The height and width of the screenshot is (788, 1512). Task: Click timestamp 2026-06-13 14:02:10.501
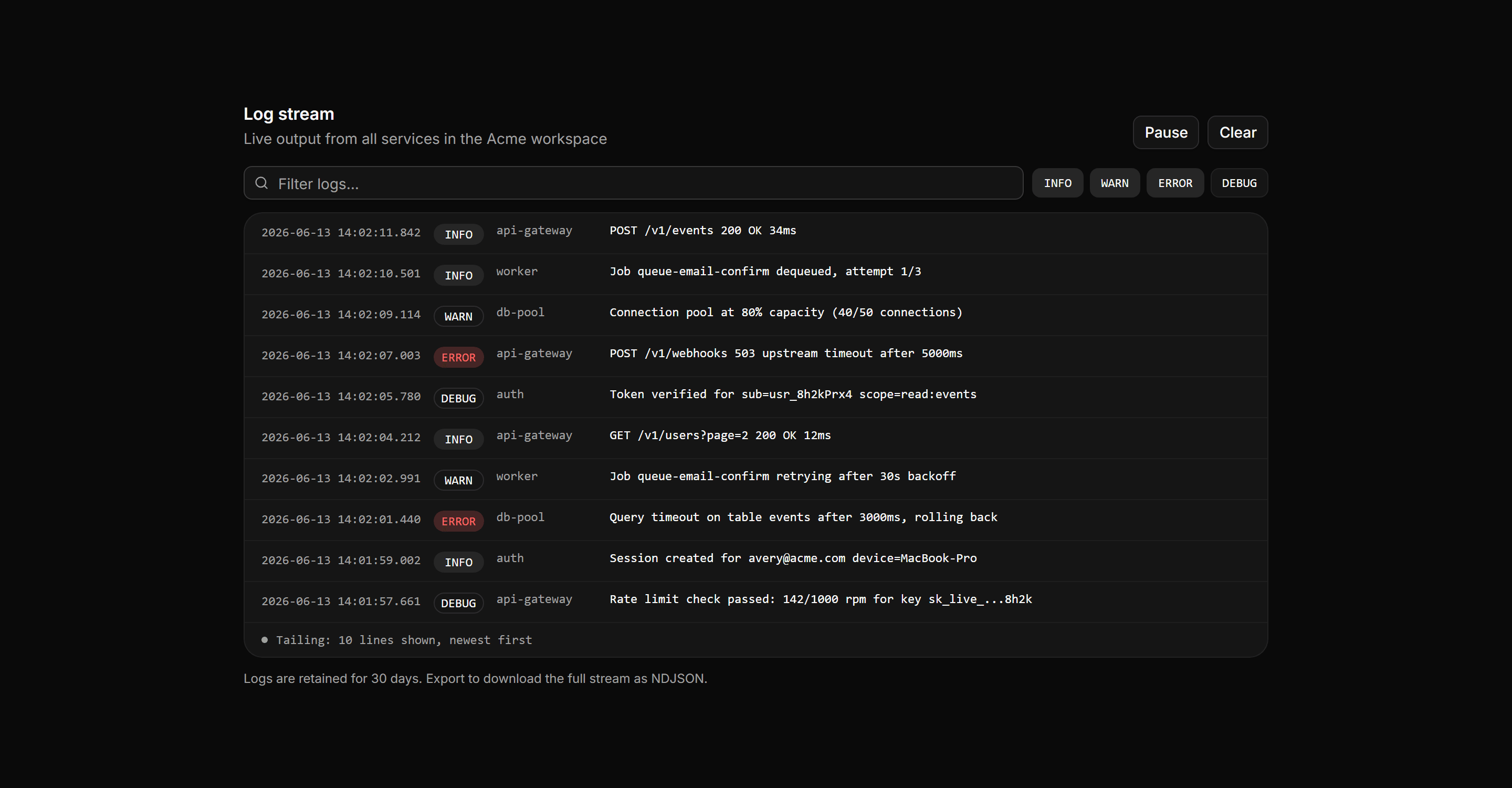tap(341, 274)
